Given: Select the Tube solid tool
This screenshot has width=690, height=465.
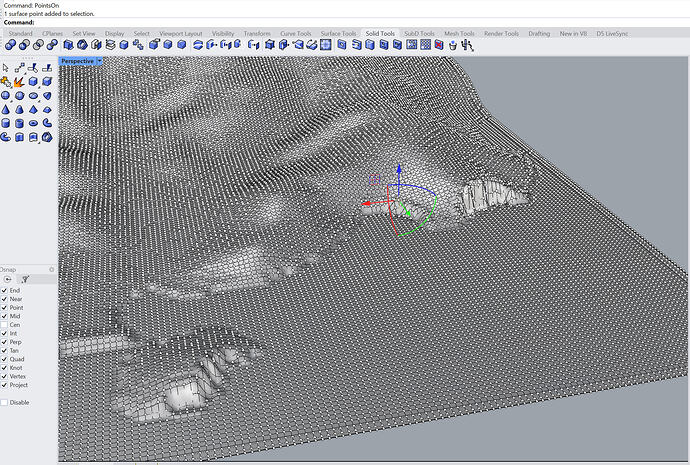Looking at the screenshot, I should pyautogui.click(x=19, y=124).
